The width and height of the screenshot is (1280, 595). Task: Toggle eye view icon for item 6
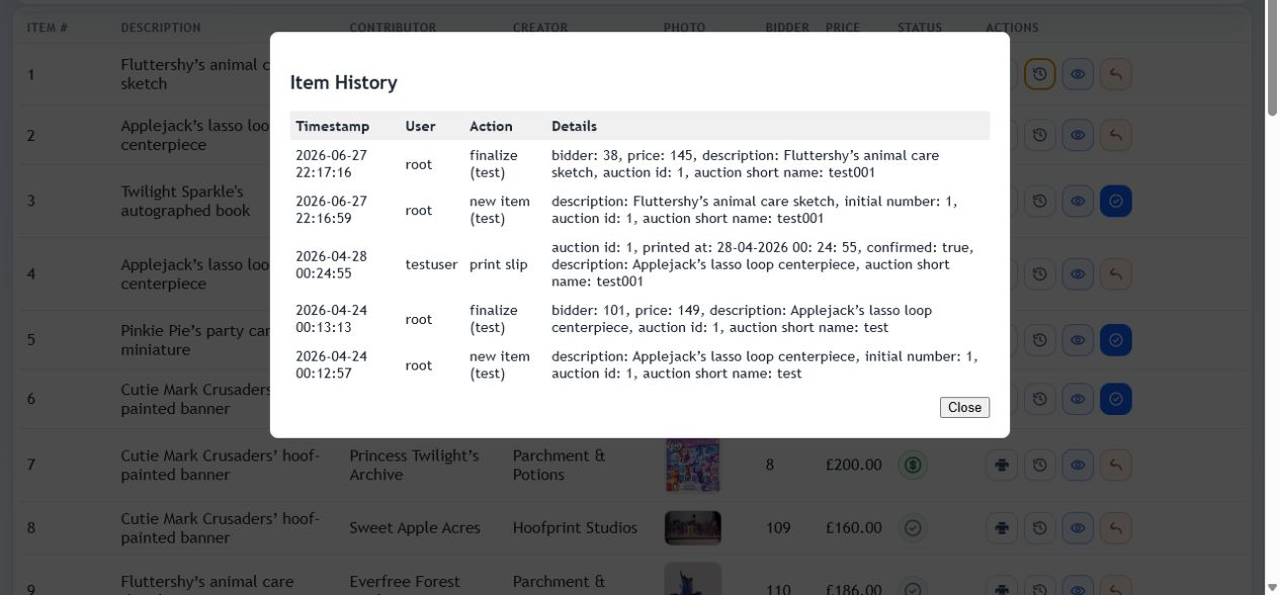1078,399
